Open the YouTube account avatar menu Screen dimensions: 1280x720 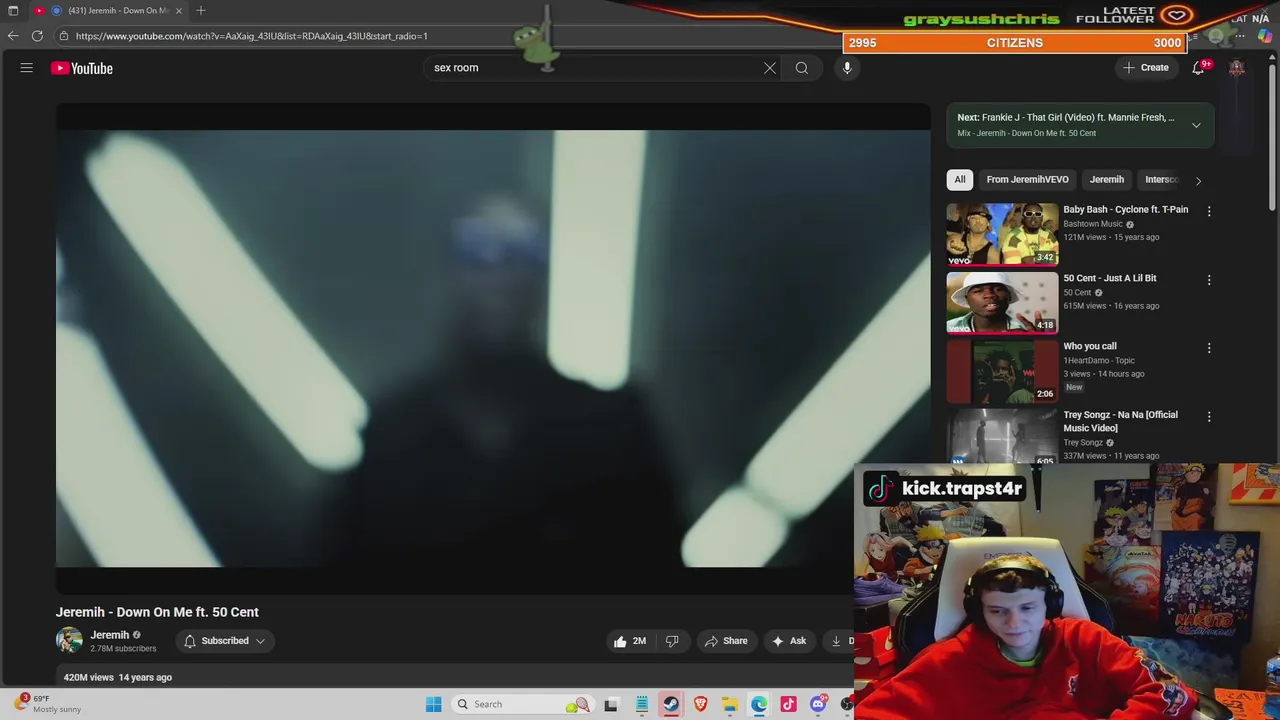tap(1237, 68)
